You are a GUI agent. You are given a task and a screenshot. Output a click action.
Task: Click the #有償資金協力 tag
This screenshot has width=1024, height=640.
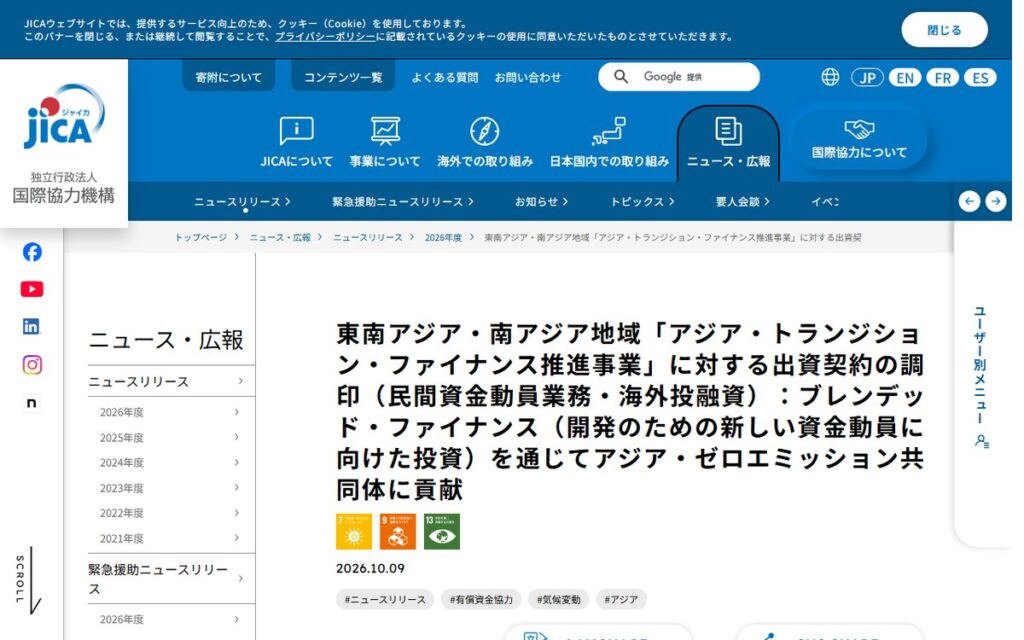[481, 599]
